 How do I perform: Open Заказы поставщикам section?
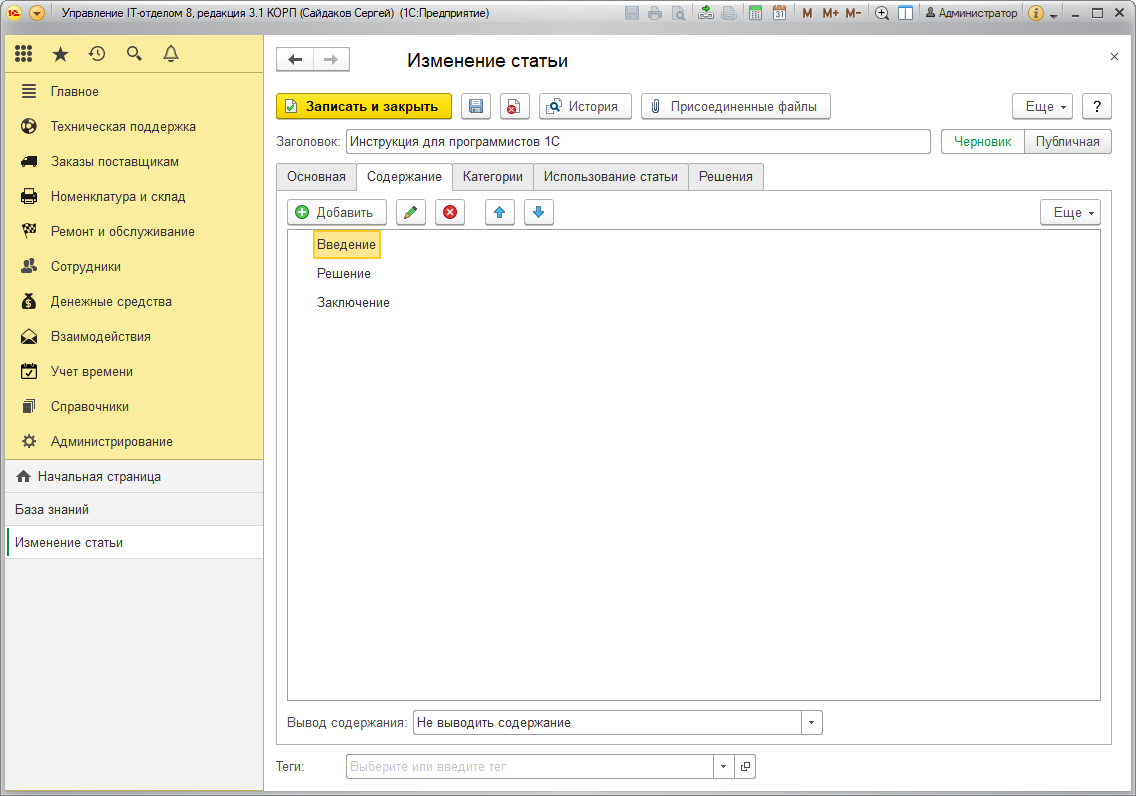click(x=134, y=162)
